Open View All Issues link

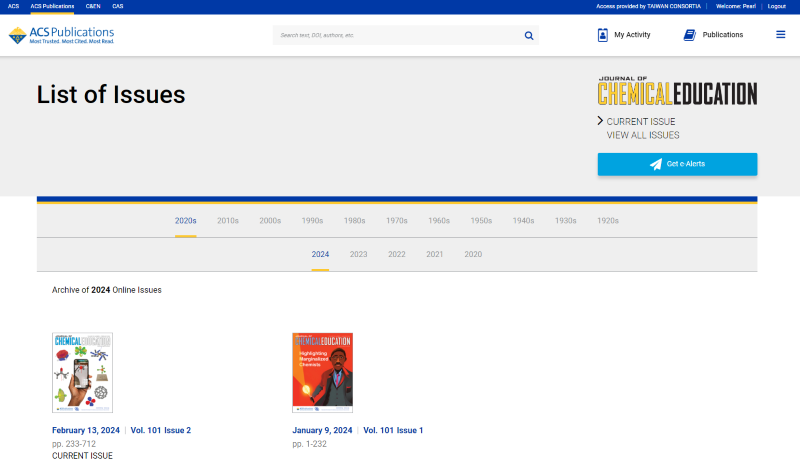tap(642, 135)
